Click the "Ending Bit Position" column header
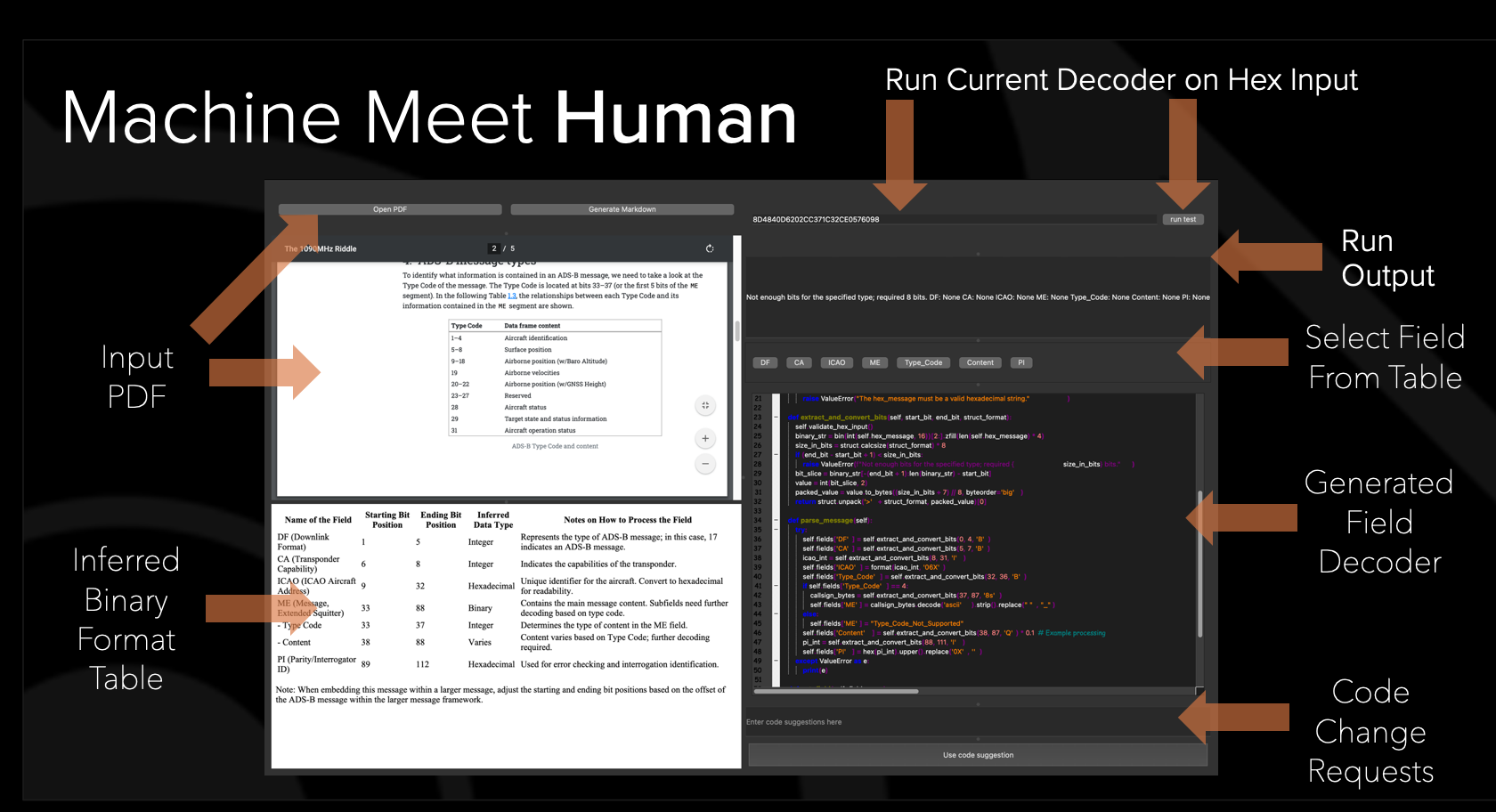This screenshot has width=1496, height=812. tap(441, 520)
